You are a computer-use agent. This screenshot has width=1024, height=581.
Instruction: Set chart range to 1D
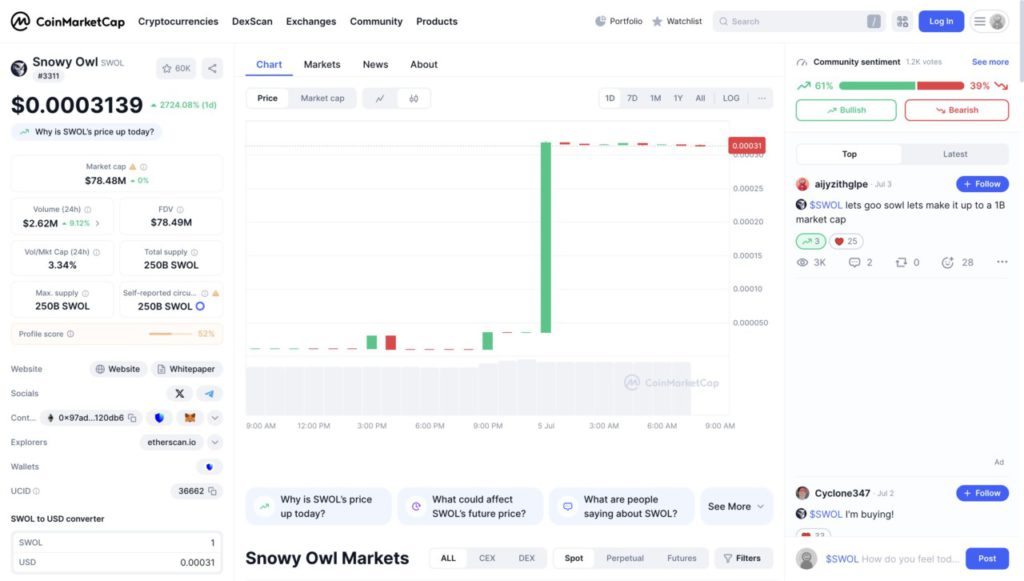(x=610, y=98)
